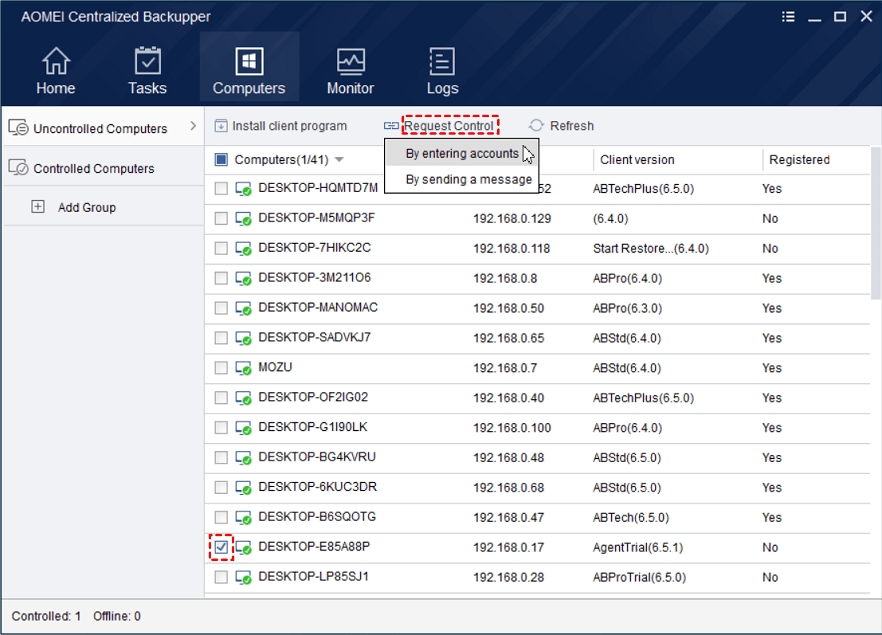The height and width of the screenshot is (635, 882).
Task: Expand Uncontrolled Computers with the chevron
Action: tap(193, 126)
